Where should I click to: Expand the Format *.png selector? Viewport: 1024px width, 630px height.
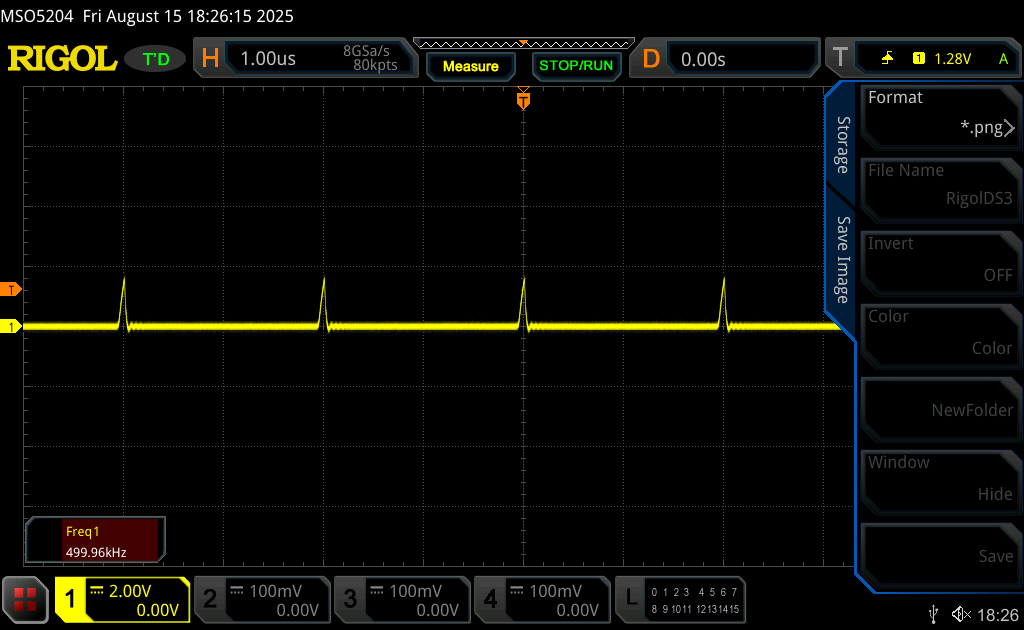coord(939,113)
